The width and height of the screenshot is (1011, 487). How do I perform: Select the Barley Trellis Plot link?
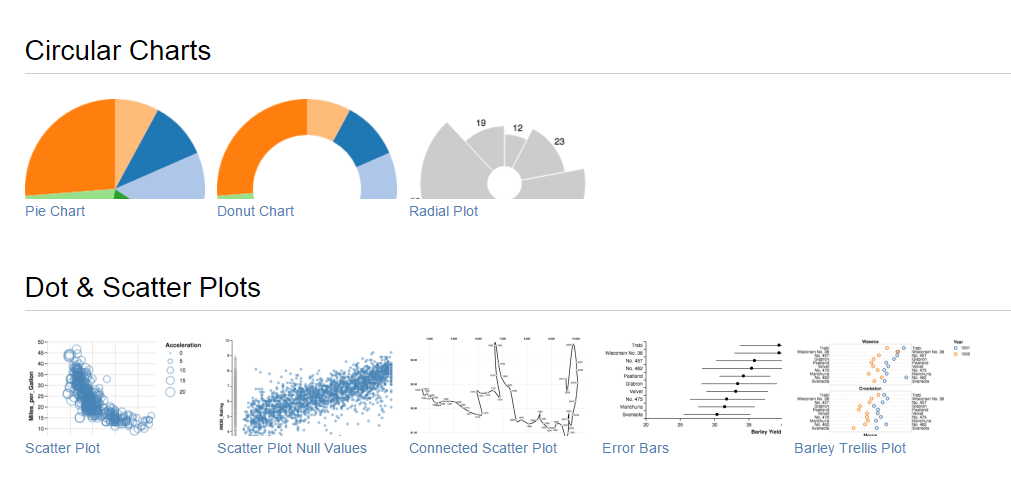pyautogui.click(x=850, y=448)
